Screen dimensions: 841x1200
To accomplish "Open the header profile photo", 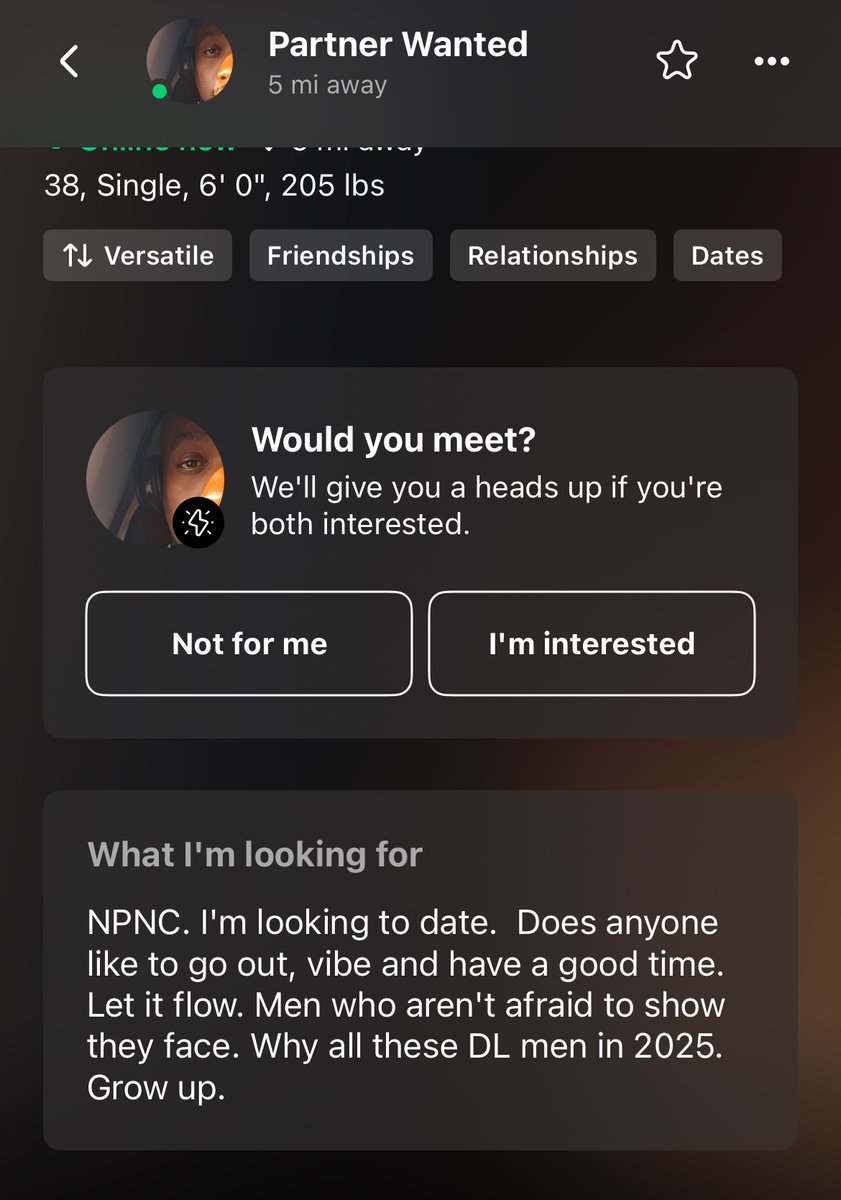I will click(x=190, y=62).
